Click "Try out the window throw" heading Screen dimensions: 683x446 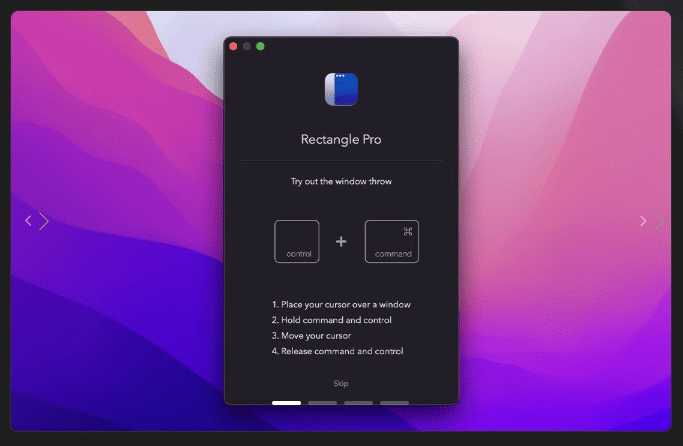point(341,181)
